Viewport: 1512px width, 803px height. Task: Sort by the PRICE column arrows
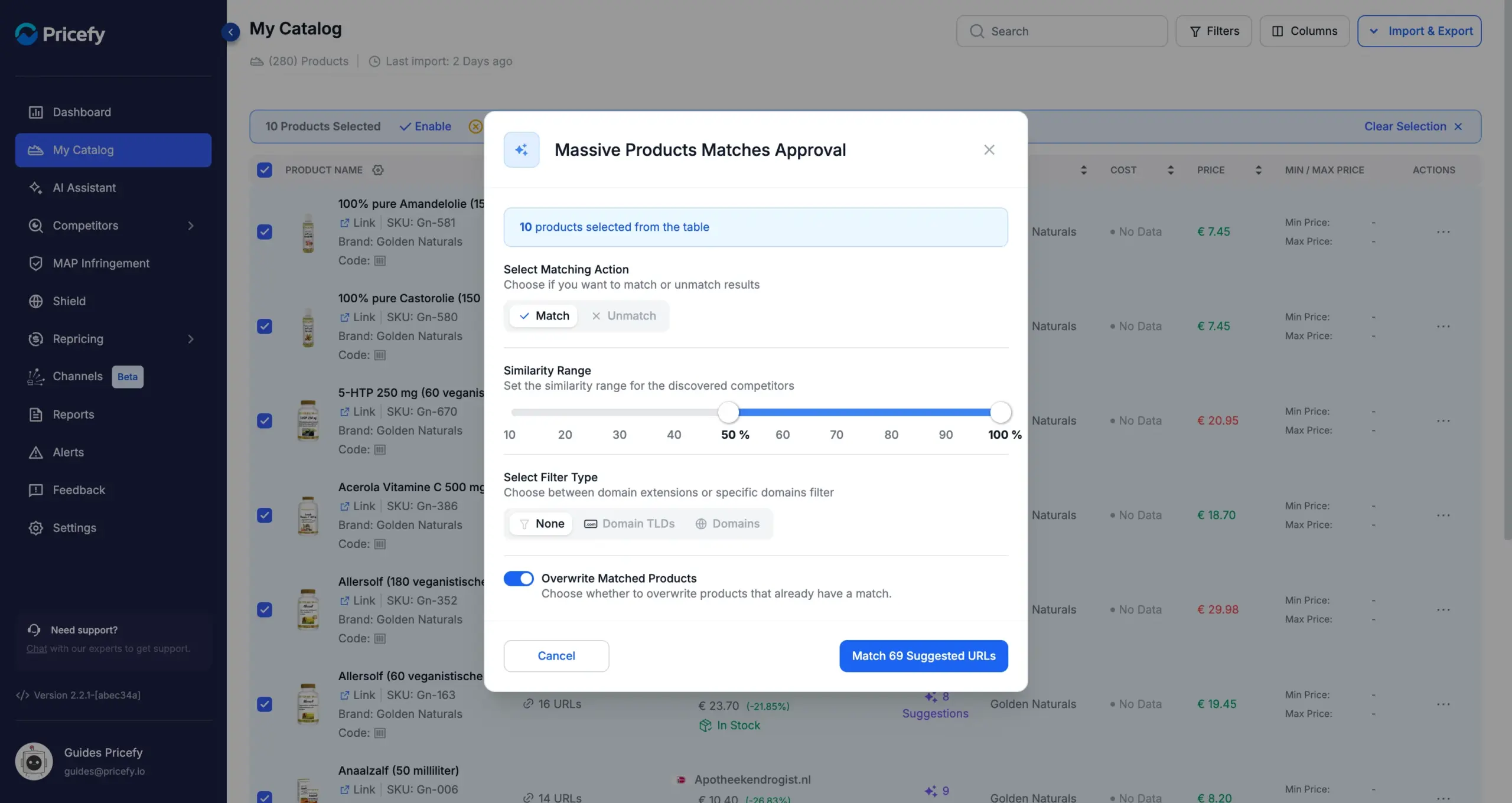[1259, 170]
